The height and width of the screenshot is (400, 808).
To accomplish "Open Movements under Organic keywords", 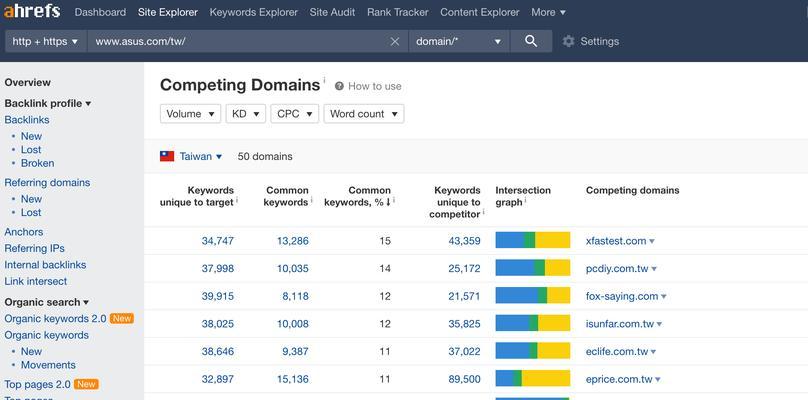I will click(x=48, y=365).
